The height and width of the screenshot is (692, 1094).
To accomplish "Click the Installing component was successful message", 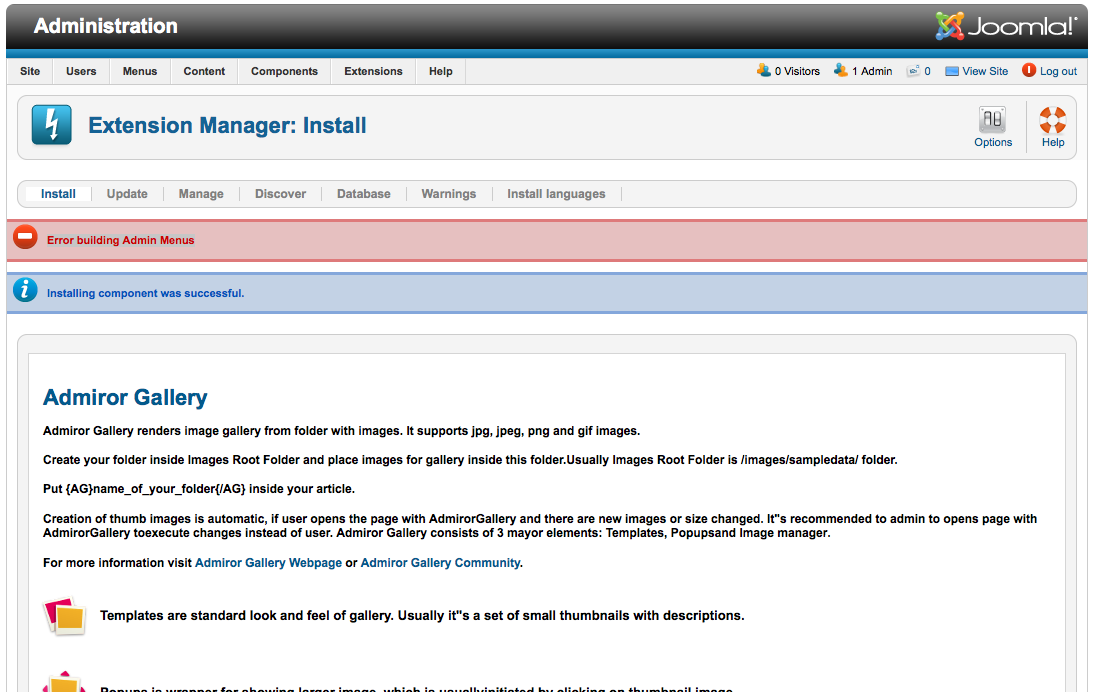I will 145,293.
